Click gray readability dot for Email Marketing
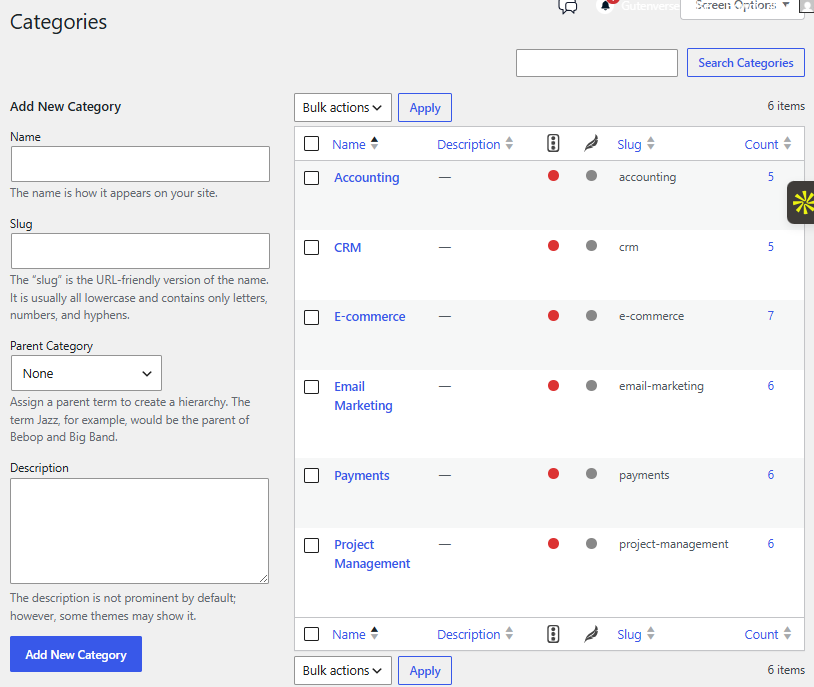Image resolution: width=814 pixels, height=687 pixels. [x=591, y=385]
